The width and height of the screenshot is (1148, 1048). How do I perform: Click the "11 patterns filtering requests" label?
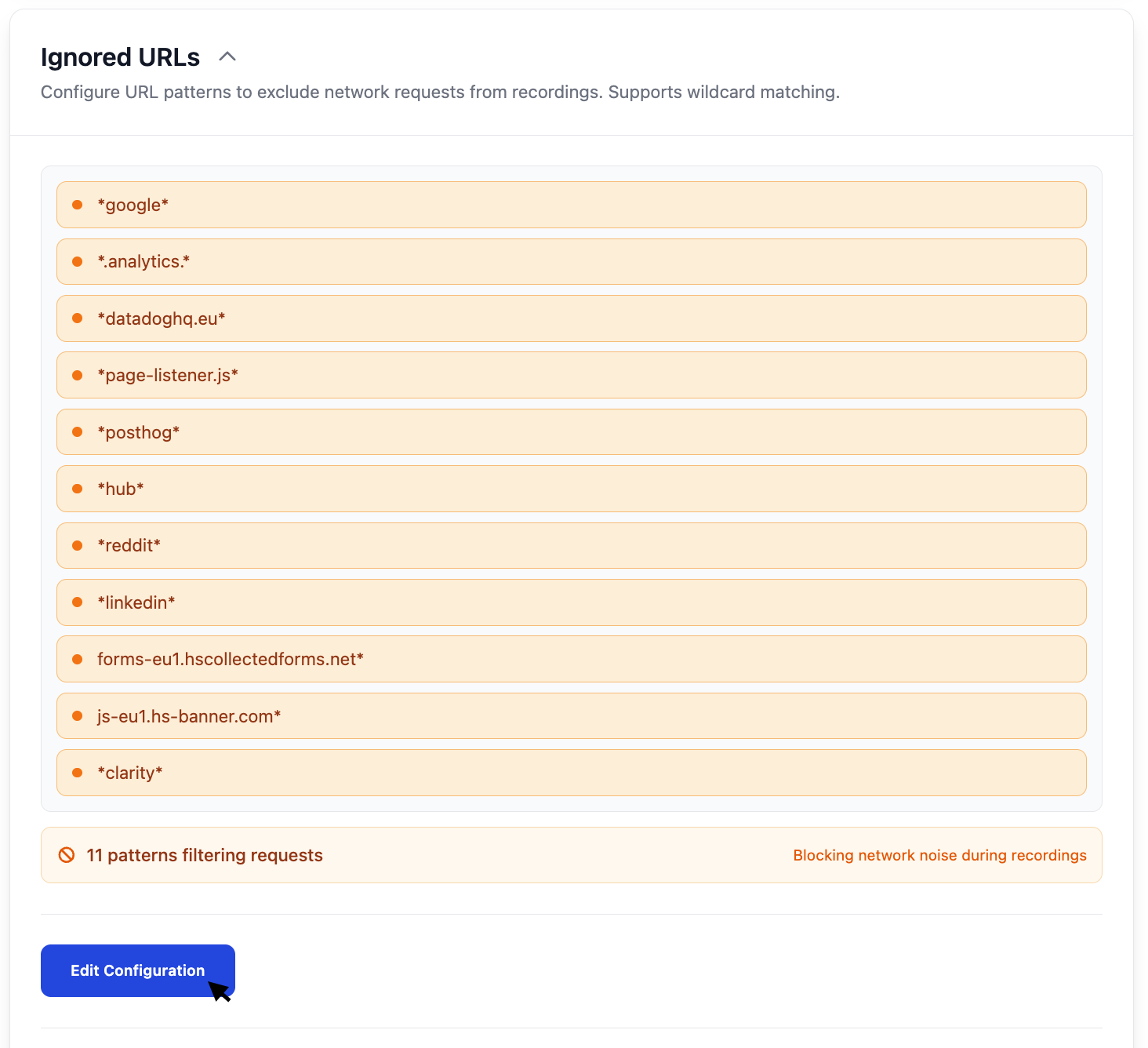(205, 855)
